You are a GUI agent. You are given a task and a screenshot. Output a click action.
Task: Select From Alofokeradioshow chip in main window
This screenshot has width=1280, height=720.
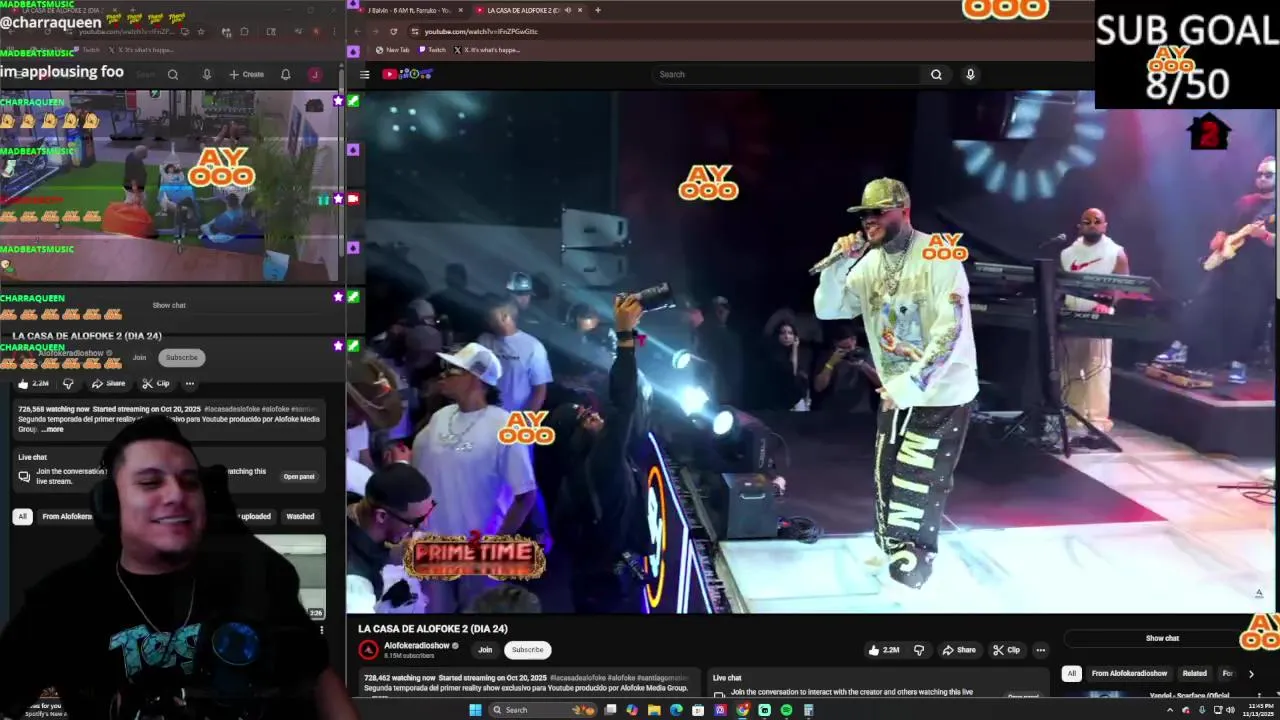click(x=1129, y=673)
